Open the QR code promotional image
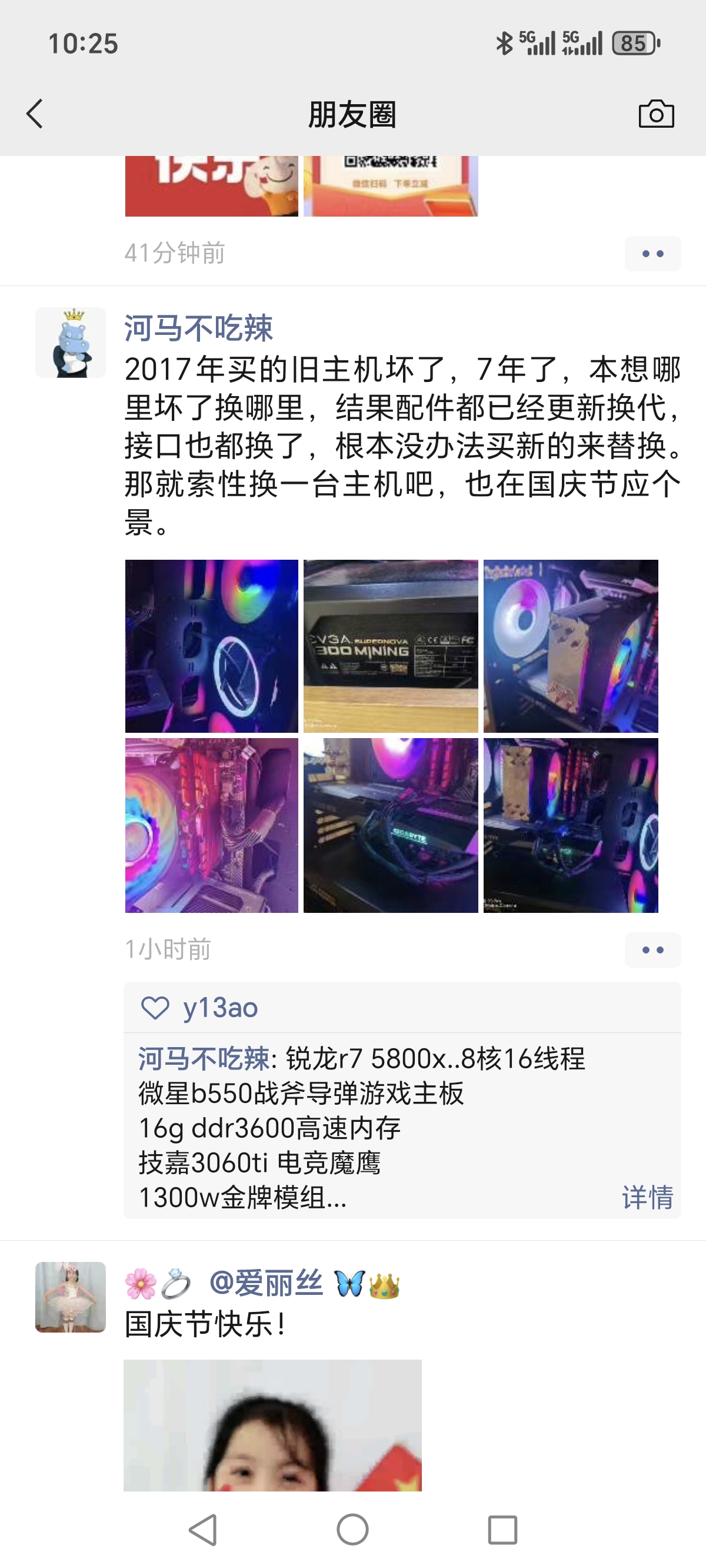Image resolution: width=706 pixels, height=1568 pixels. click(391, 185)
